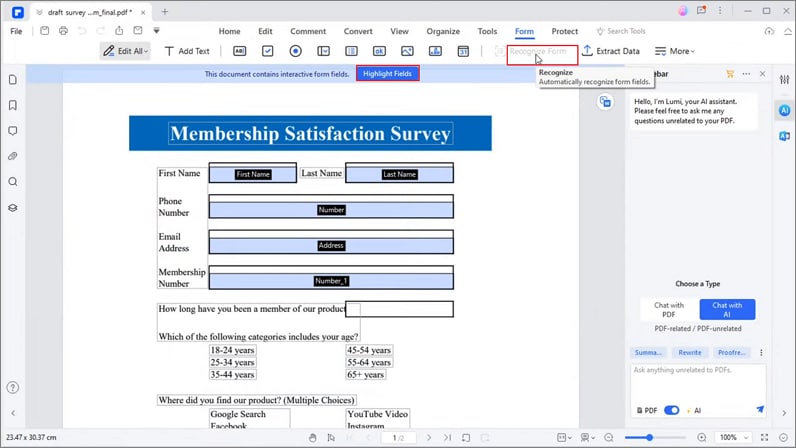Image resolution: width=796 pixels, height=448 pixels.
Task: Click the send arrow in AI chat
Action: (x=760, y=409)
